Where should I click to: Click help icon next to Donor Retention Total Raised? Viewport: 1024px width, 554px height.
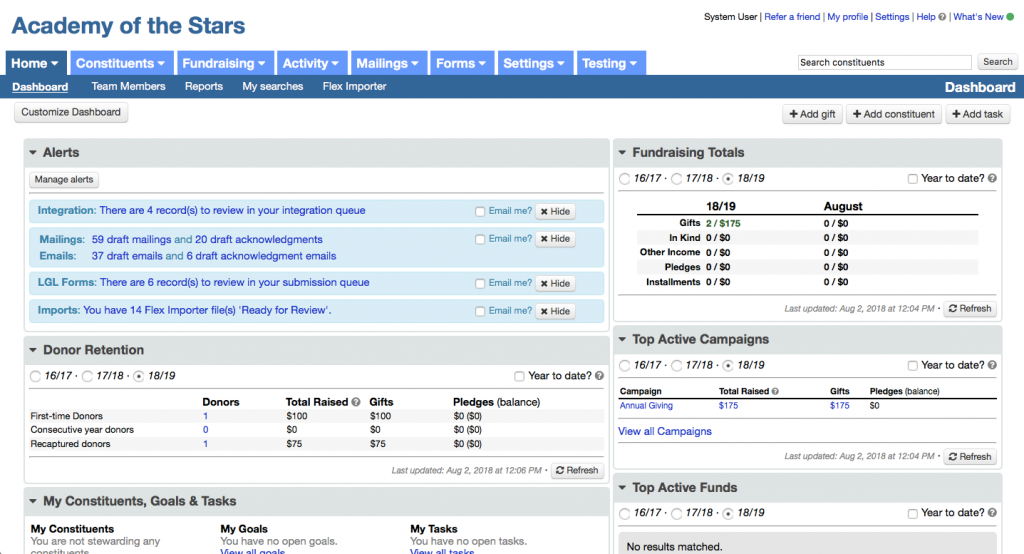click(356, 402)
